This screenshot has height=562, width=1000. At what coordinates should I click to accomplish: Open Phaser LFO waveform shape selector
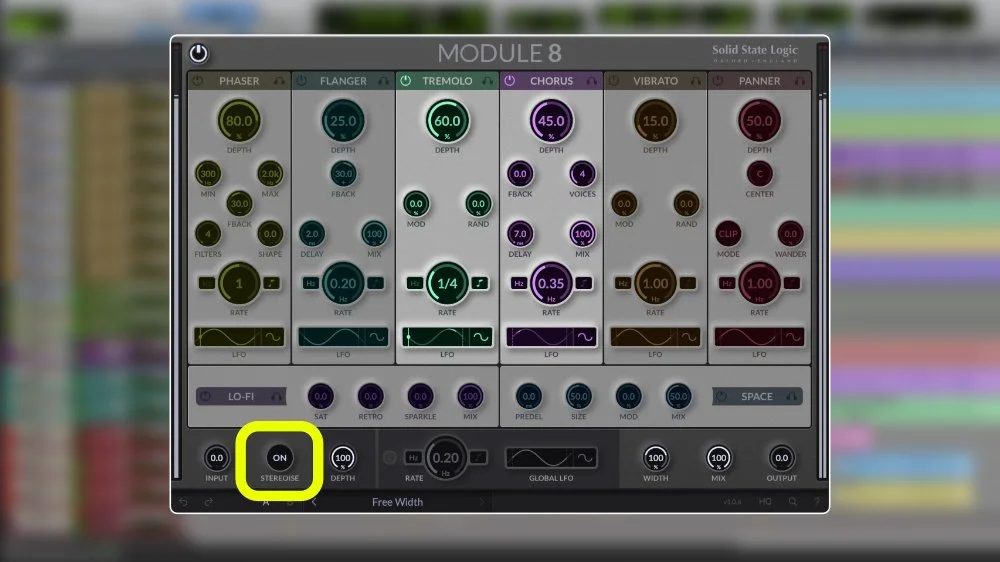pyautogui.click(x=274, y=337)
